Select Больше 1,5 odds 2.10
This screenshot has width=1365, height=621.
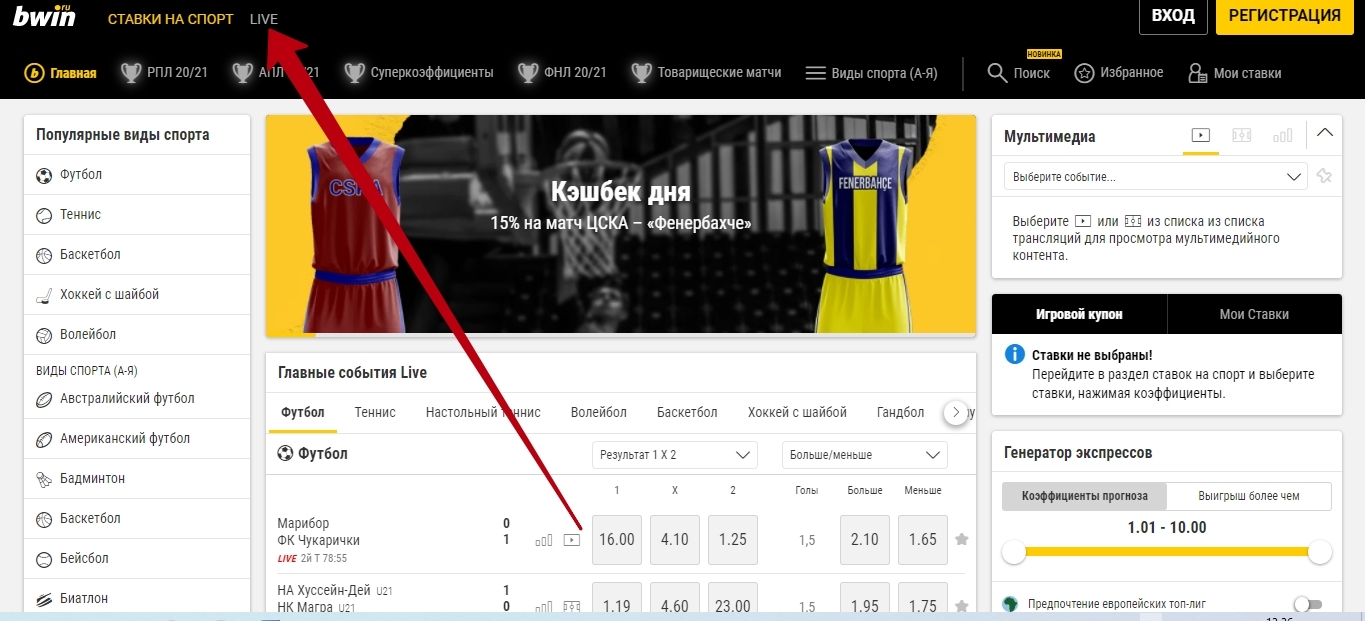coord(865,540)
